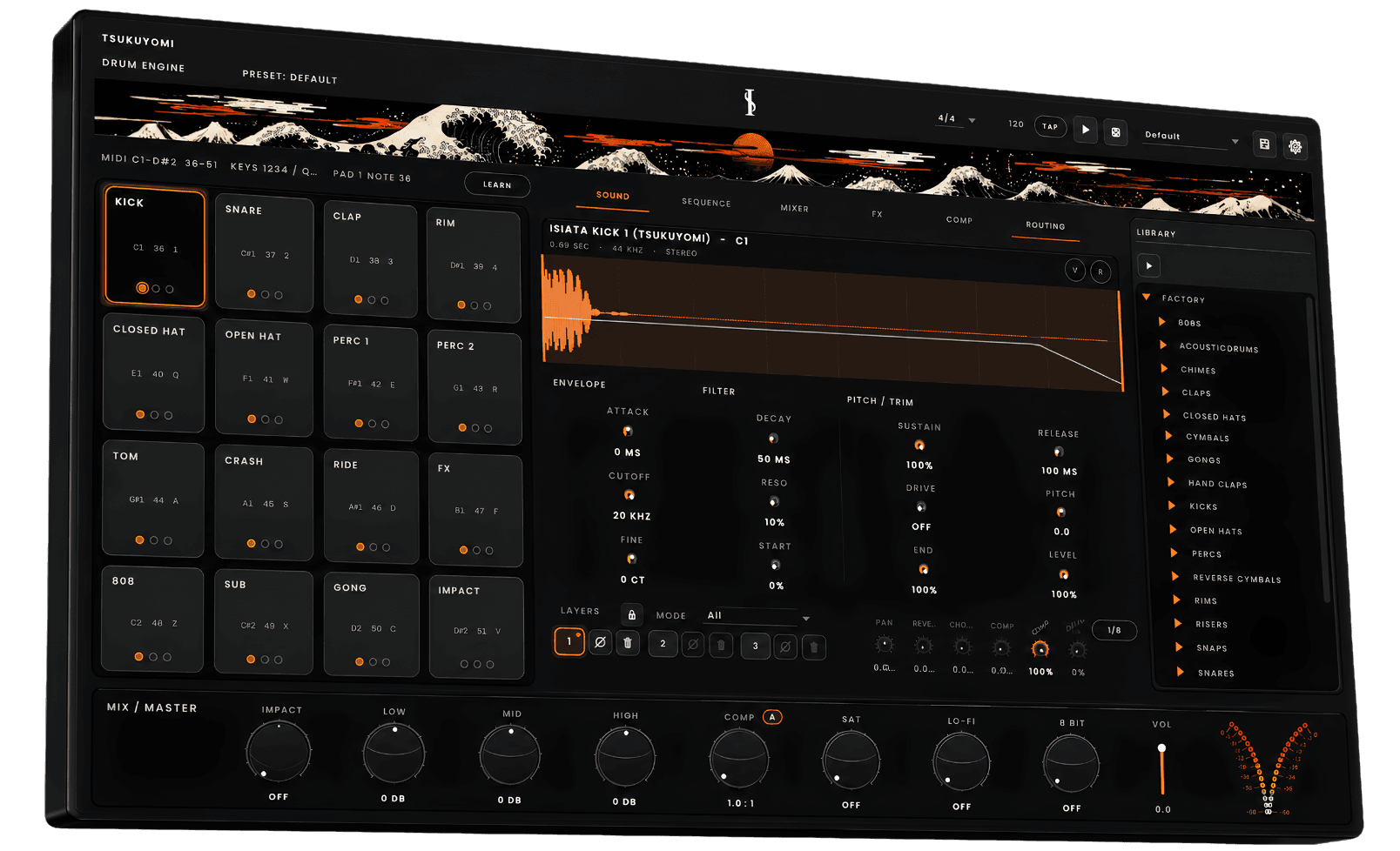This screenshot has height=851, width=1400.
Task: Click the Cutoff filter knob
Action: [x=629, y=495]
